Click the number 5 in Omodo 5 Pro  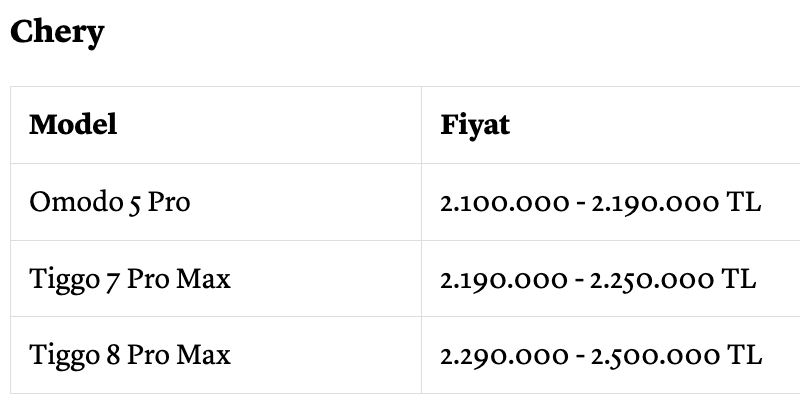click(x=135, y=204)
